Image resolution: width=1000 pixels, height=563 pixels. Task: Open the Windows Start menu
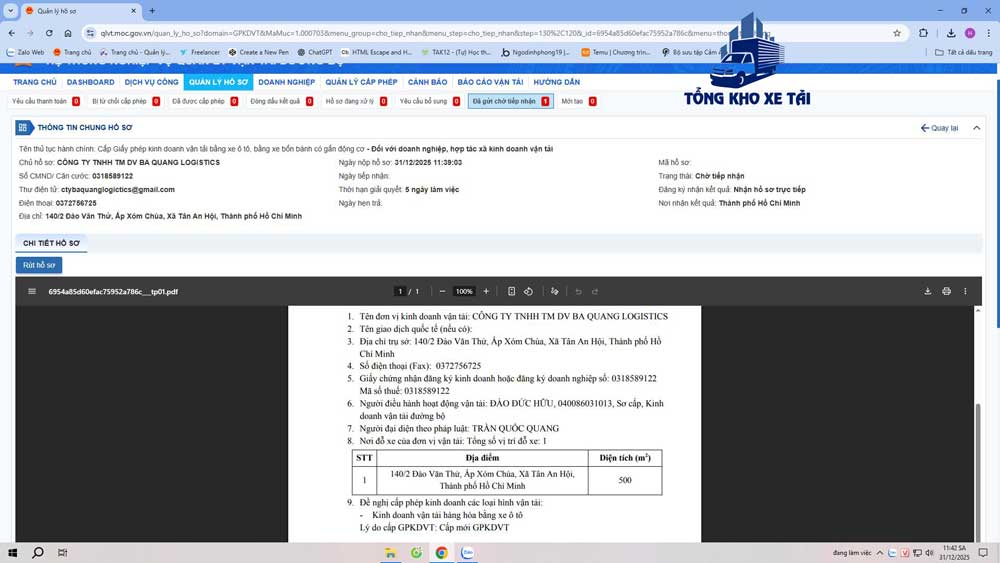(x=13, y=553)
